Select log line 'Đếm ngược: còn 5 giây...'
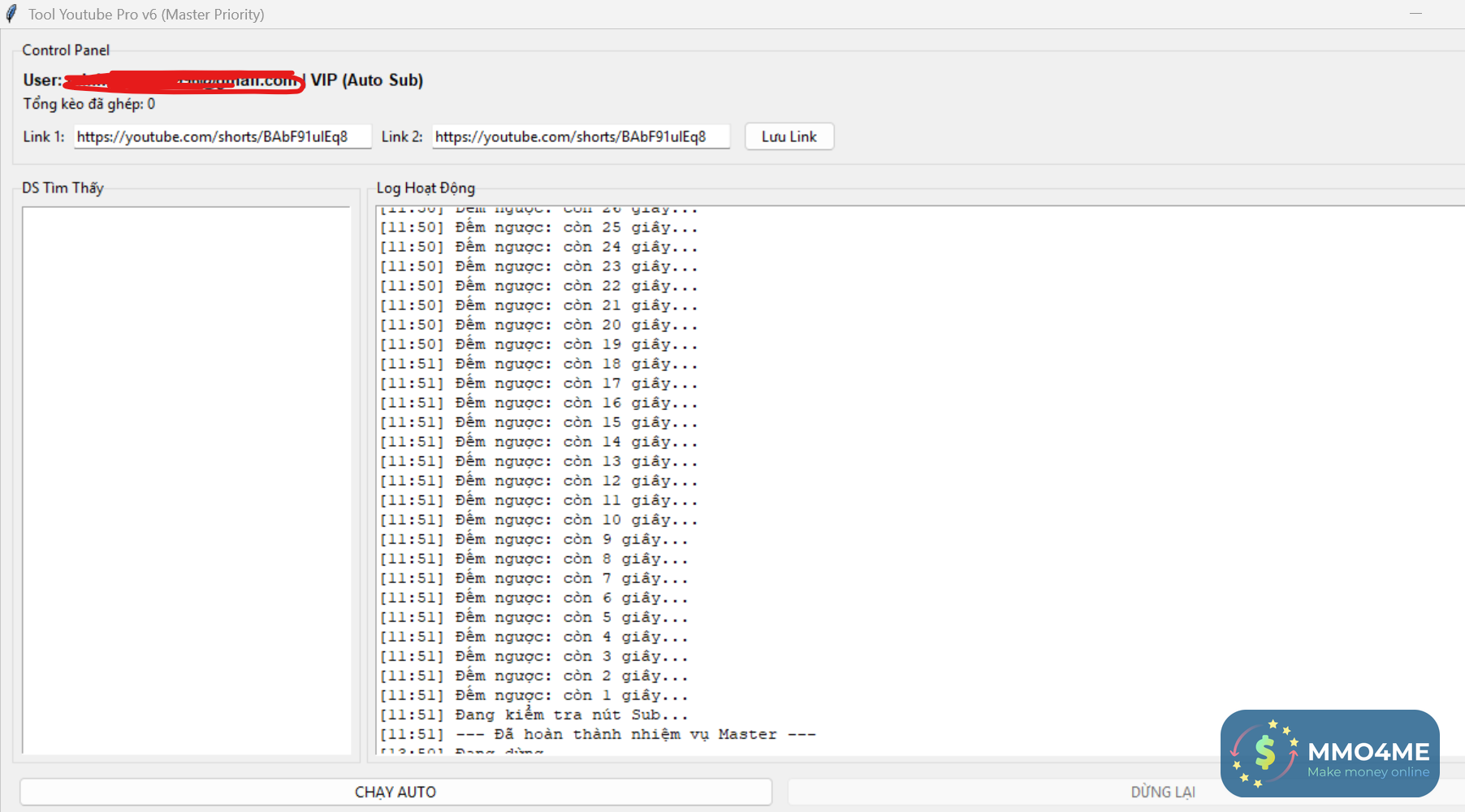 pyautogui.click(x=534, y=617)
